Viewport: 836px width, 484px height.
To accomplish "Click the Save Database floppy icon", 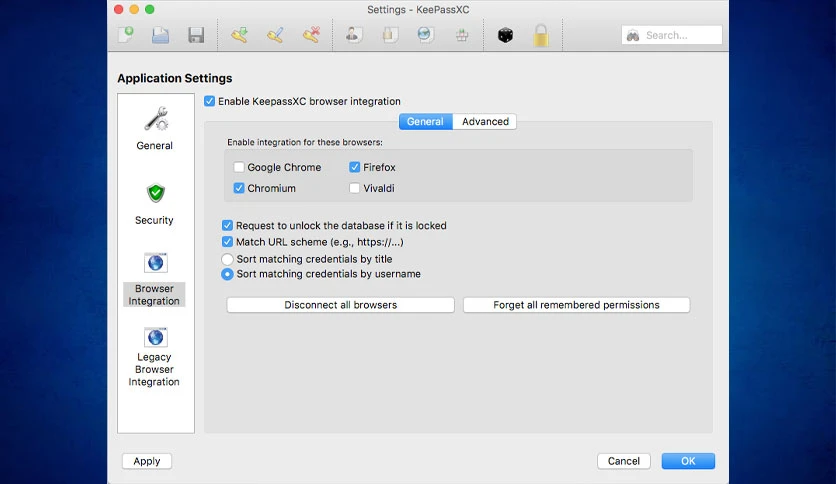I will (196, 35).
